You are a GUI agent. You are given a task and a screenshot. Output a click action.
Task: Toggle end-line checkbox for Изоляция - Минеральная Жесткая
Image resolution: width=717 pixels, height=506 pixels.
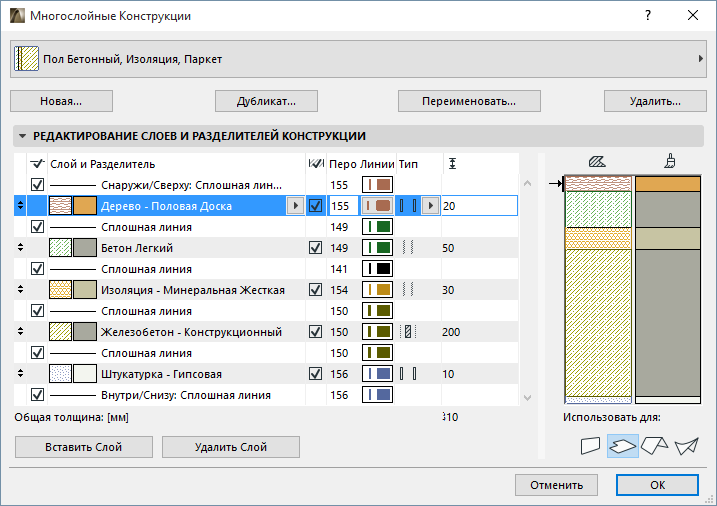pos(316,290)
